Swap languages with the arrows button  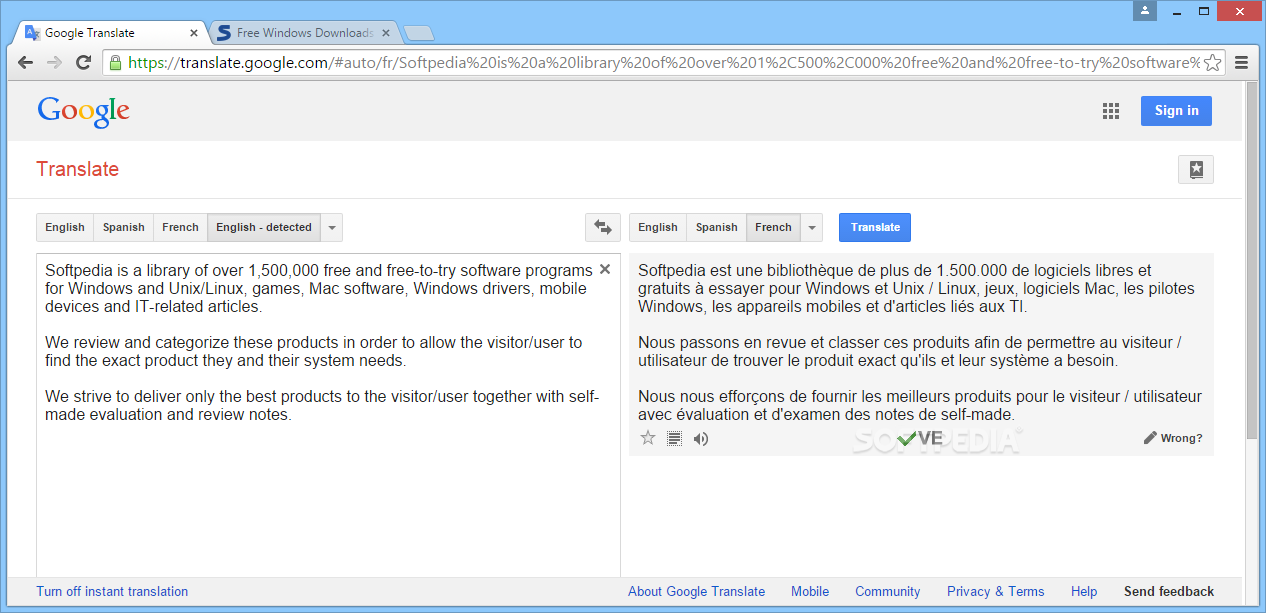tap(602, 227)
